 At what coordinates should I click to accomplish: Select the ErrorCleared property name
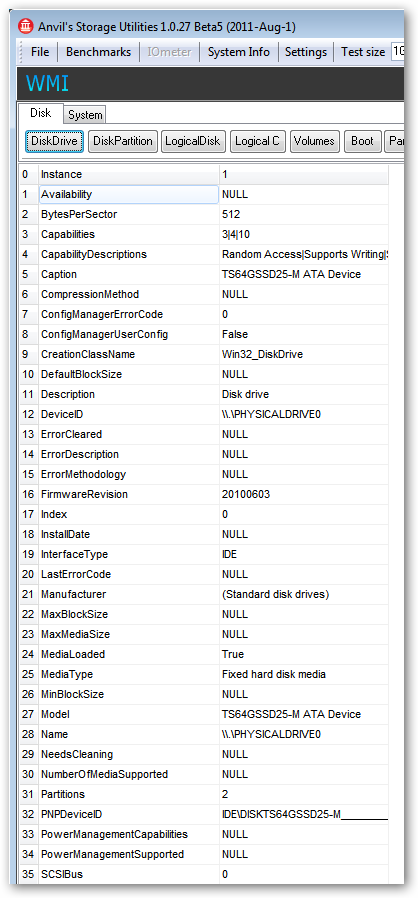(71, 434)
